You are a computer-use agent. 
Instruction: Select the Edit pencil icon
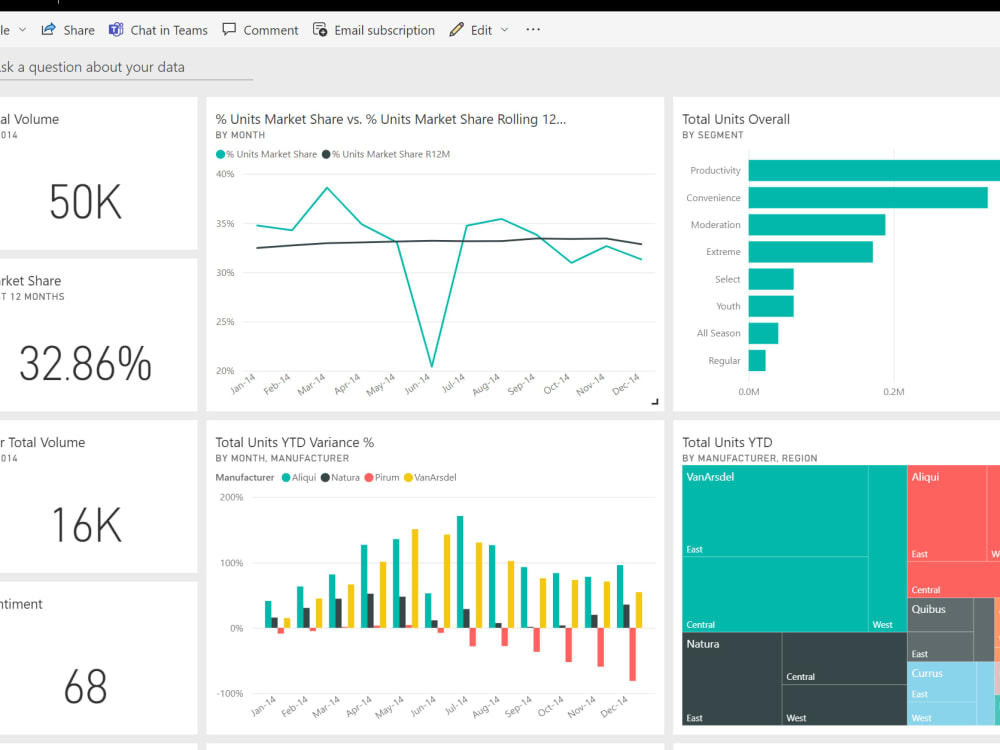(x=455, y=29)
